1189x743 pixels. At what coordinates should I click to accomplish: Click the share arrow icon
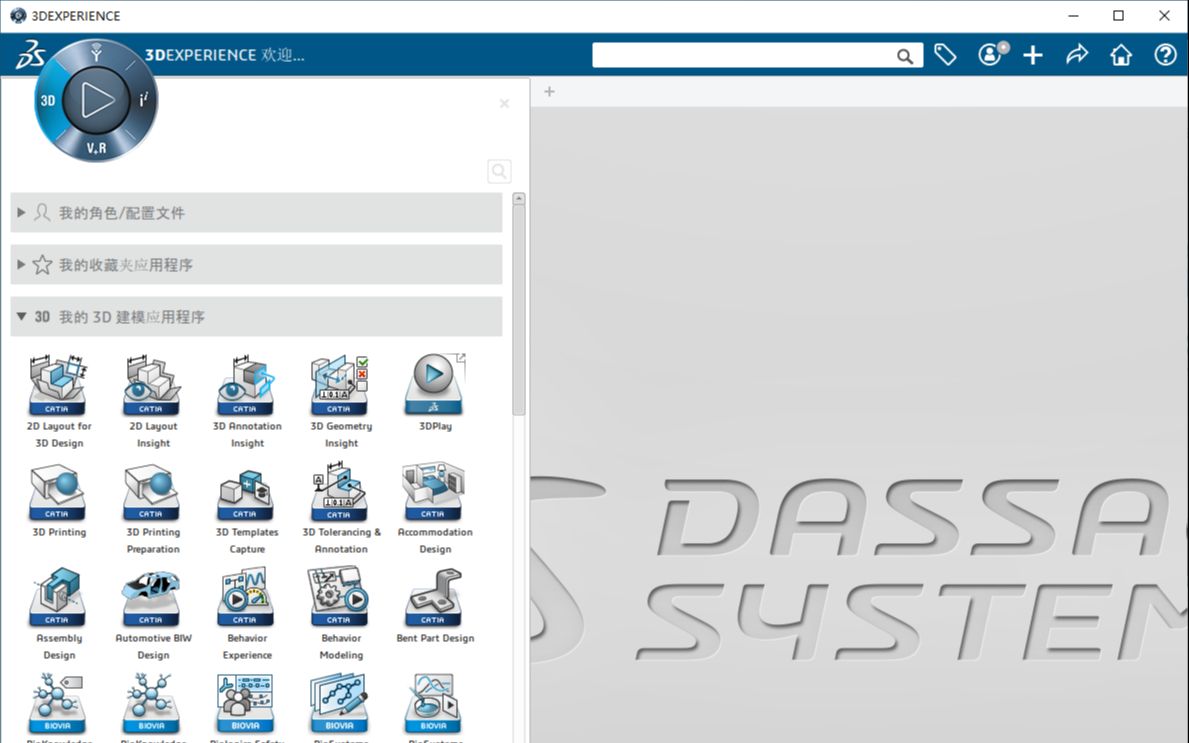pyautogui.click(x=1077, y=55)
